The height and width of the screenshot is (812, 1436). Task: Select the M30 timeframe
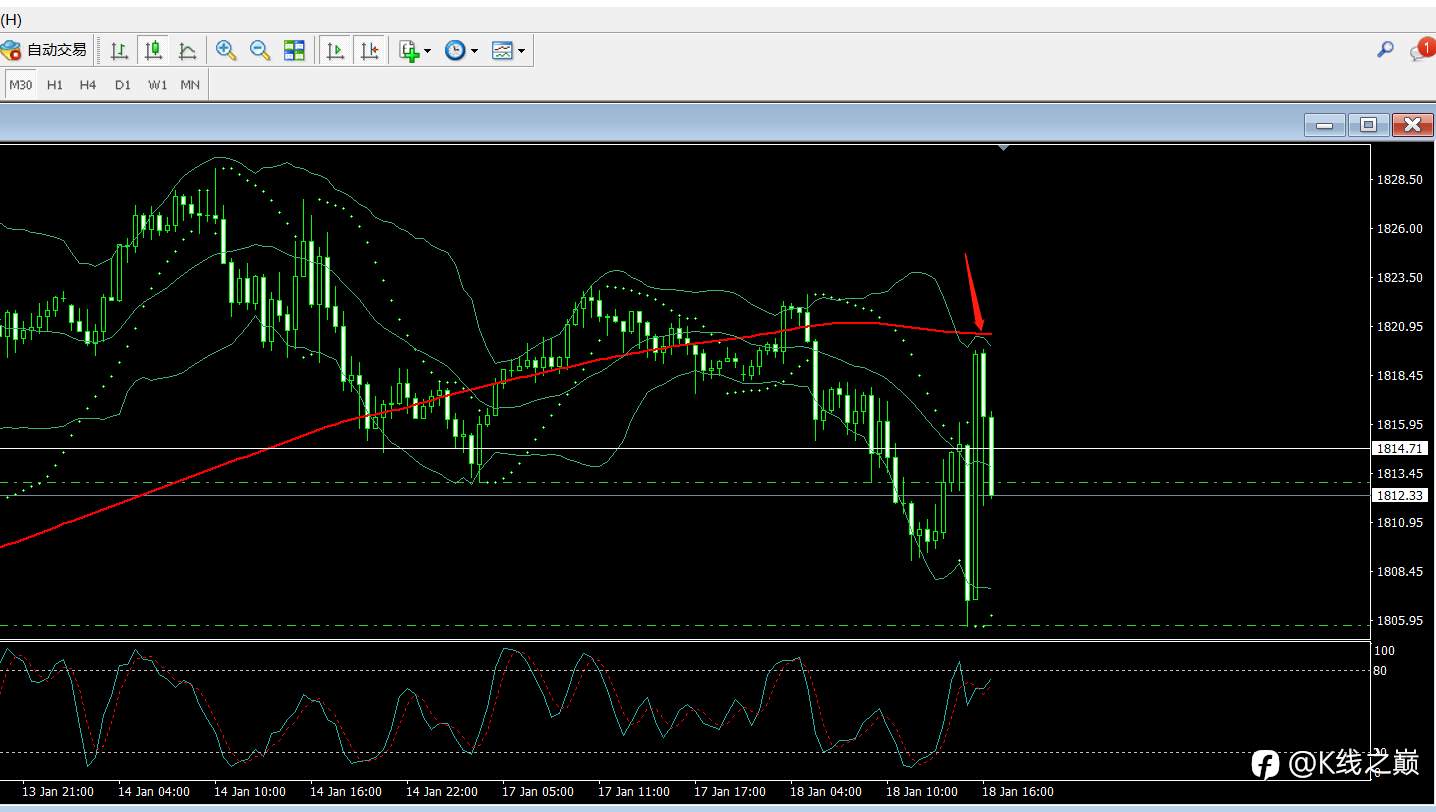(x=21, y=85)
